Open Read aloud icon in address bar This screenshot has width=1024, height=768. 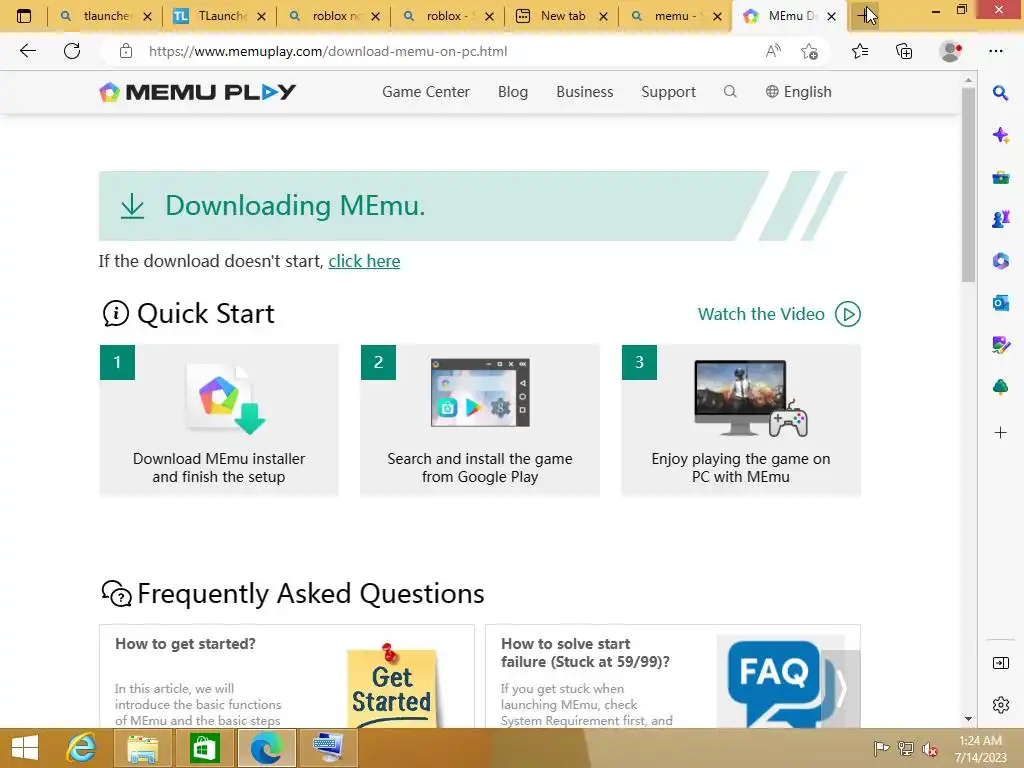coord(773,51)
